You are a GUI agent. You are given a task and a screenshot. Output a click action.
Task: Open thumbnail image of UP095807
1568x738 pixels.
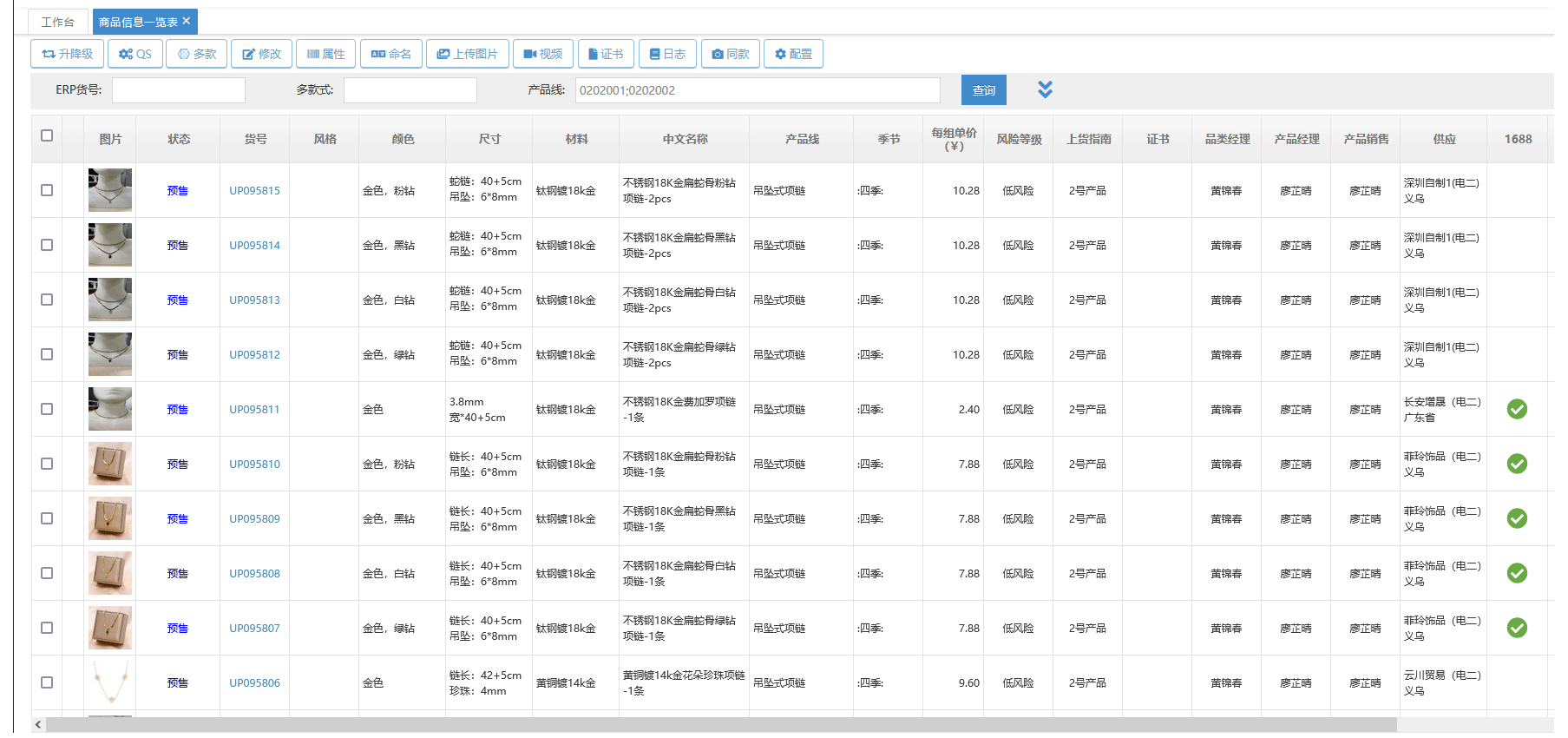click(110, 628)
